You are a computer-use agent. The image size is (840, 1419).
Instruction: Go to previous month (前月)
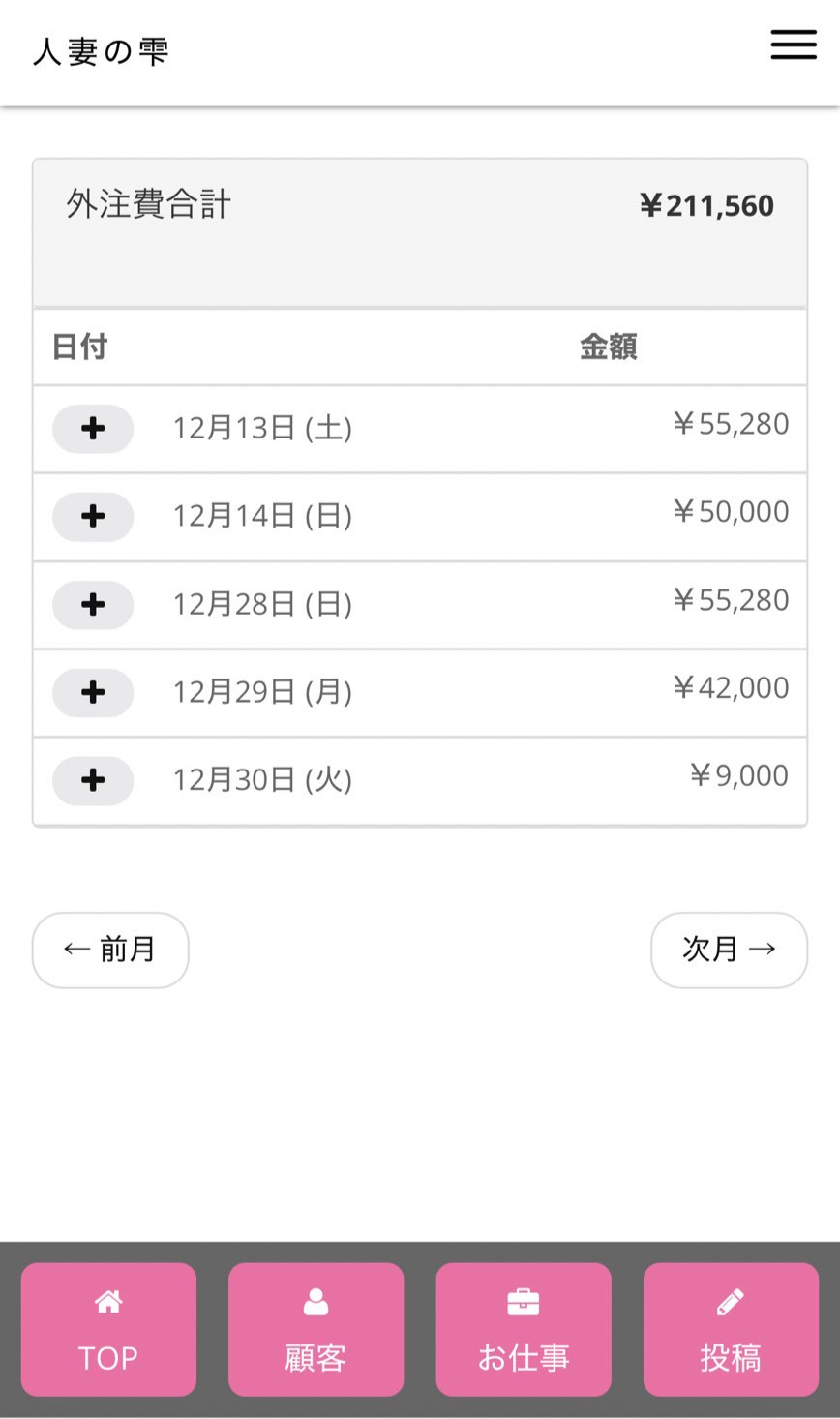[x=110, y=950]
